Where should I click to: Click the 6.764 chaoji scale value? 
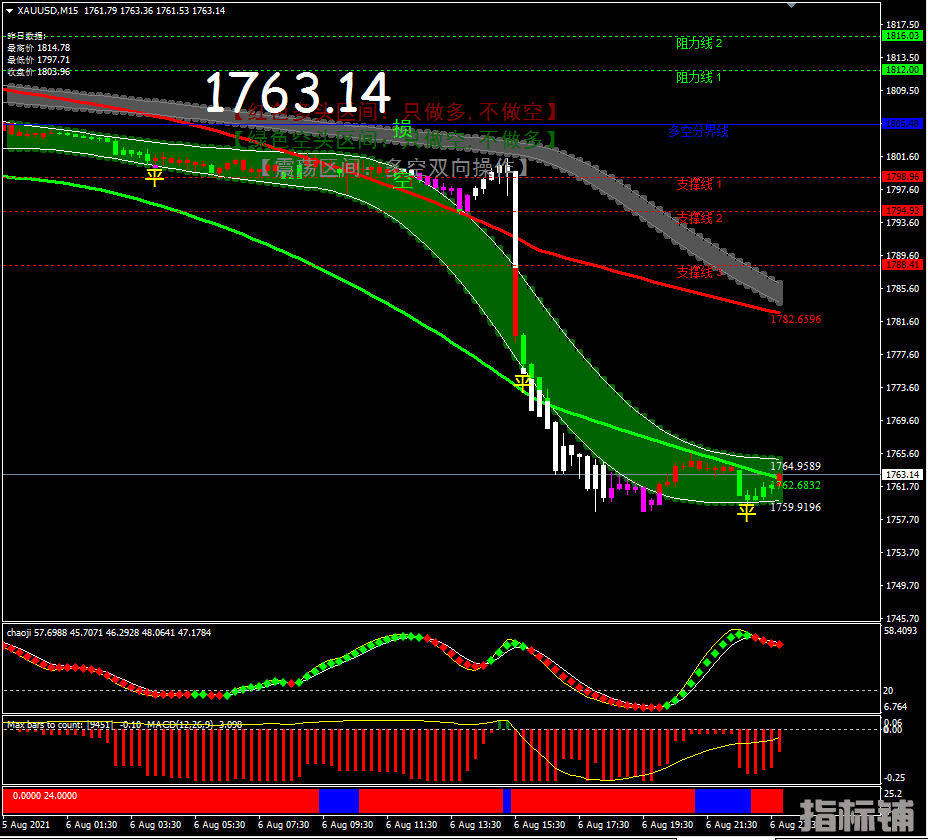(x=895, y=707)
